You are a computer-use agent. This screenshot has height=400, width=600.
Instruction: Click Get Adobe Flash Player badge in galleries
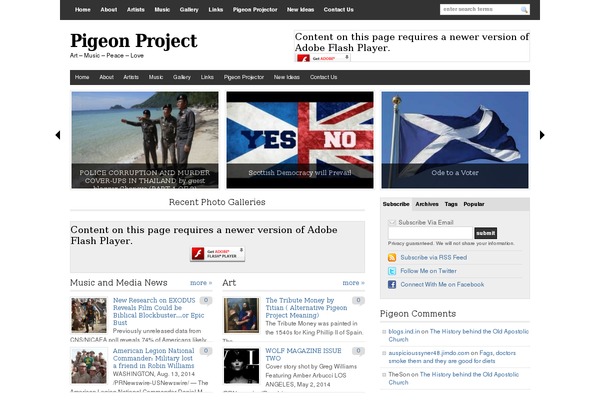[x=217, y=254]
